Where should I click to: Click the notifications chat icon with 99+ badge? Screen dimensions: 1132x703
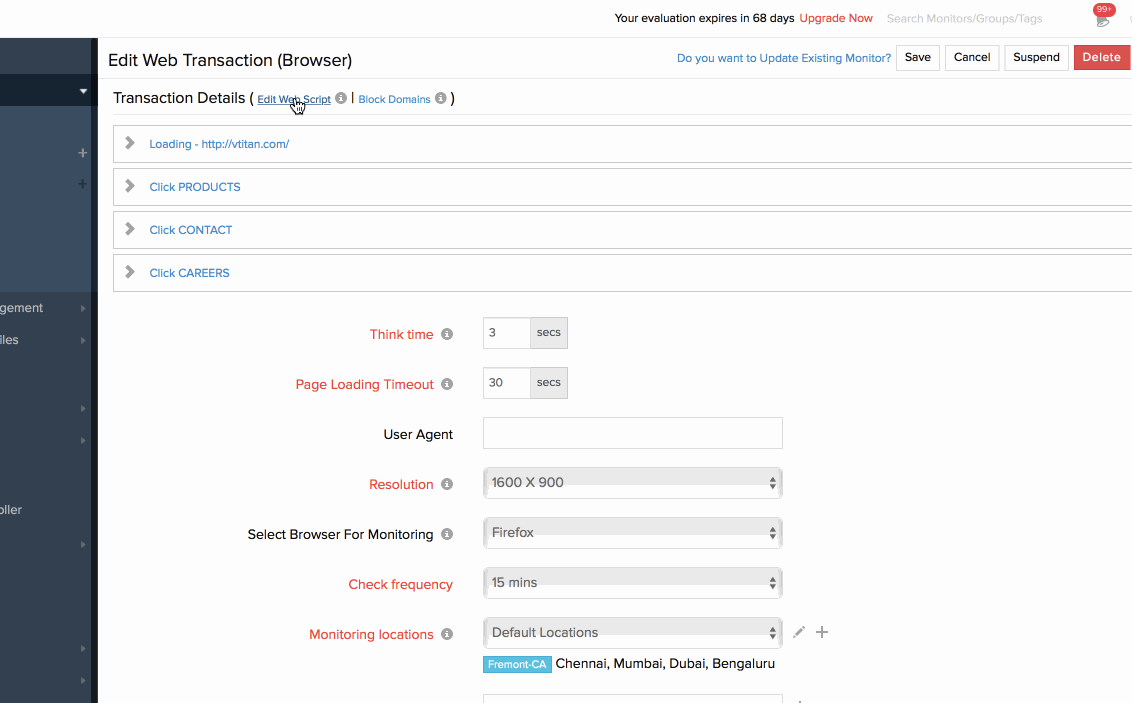click(1102, 19)
